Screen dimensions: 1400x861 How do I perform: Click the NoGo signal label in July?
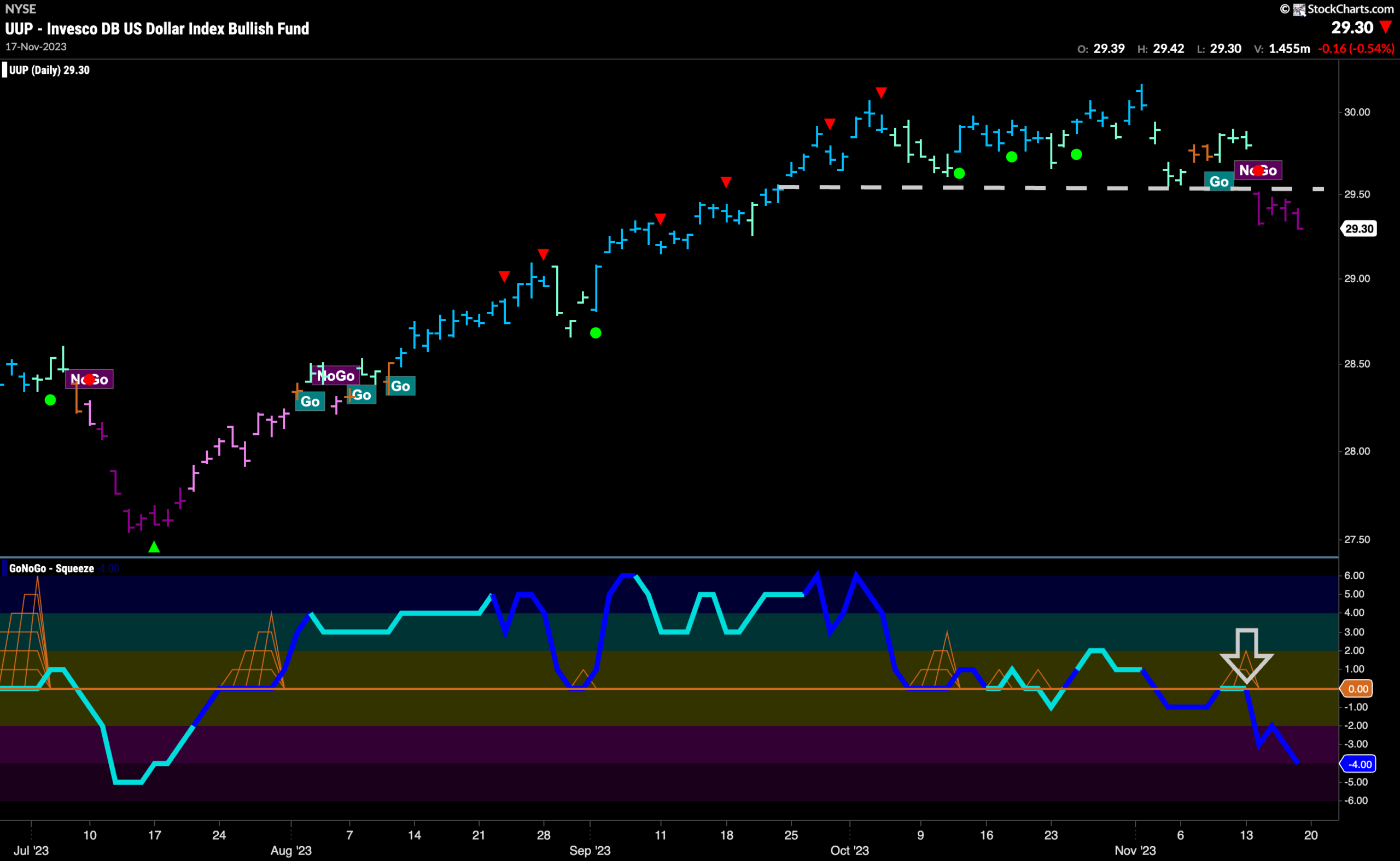[x=89, y=379]
